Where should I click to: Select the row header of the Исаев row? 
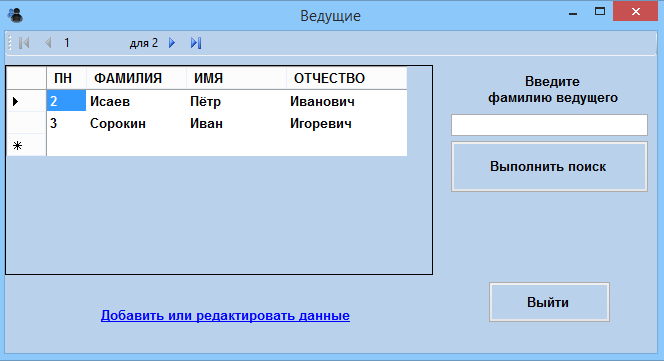tap(26, 101)
